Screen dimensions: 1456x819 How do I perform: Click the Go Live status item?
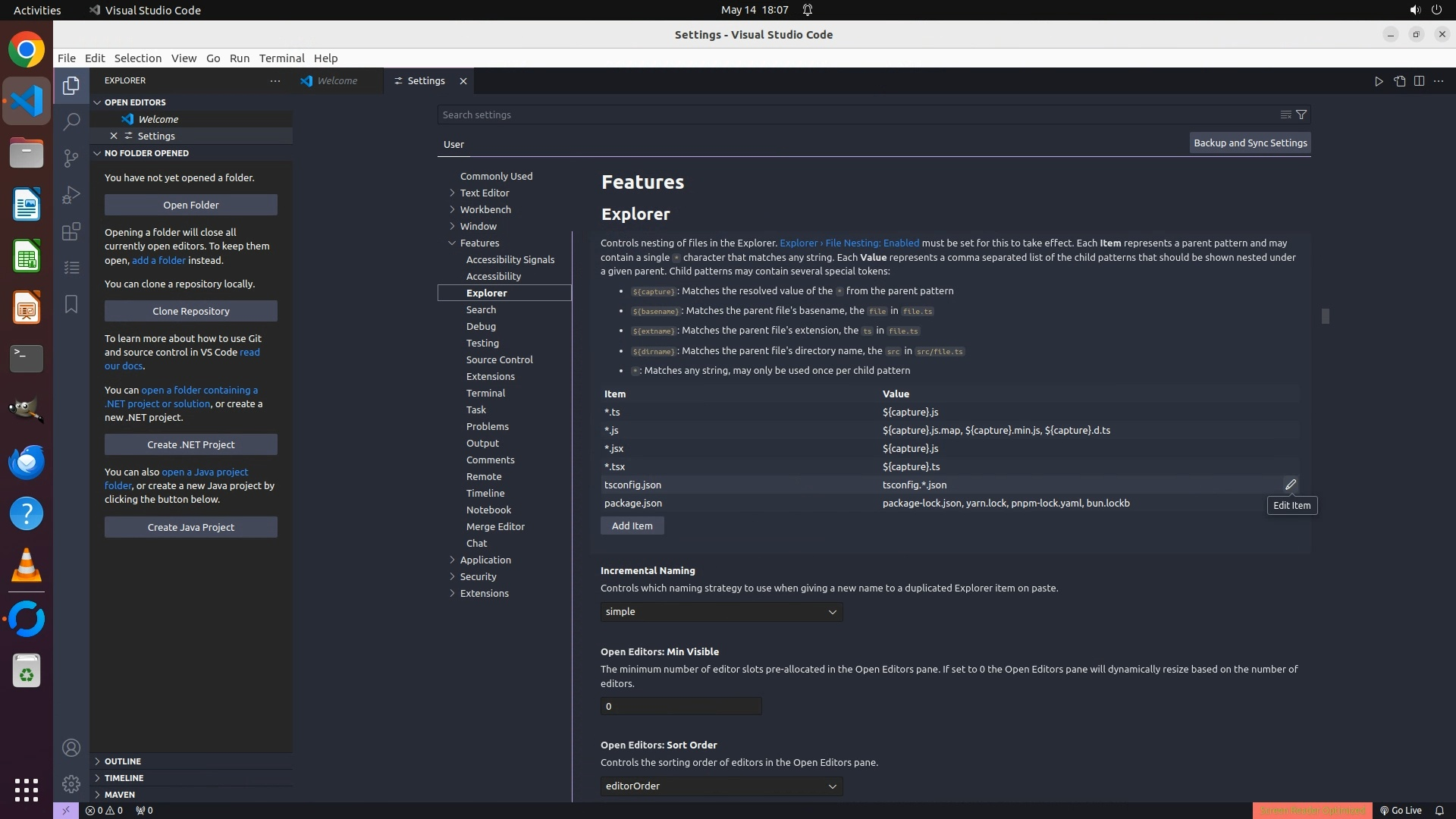(x=1400, y=810)
